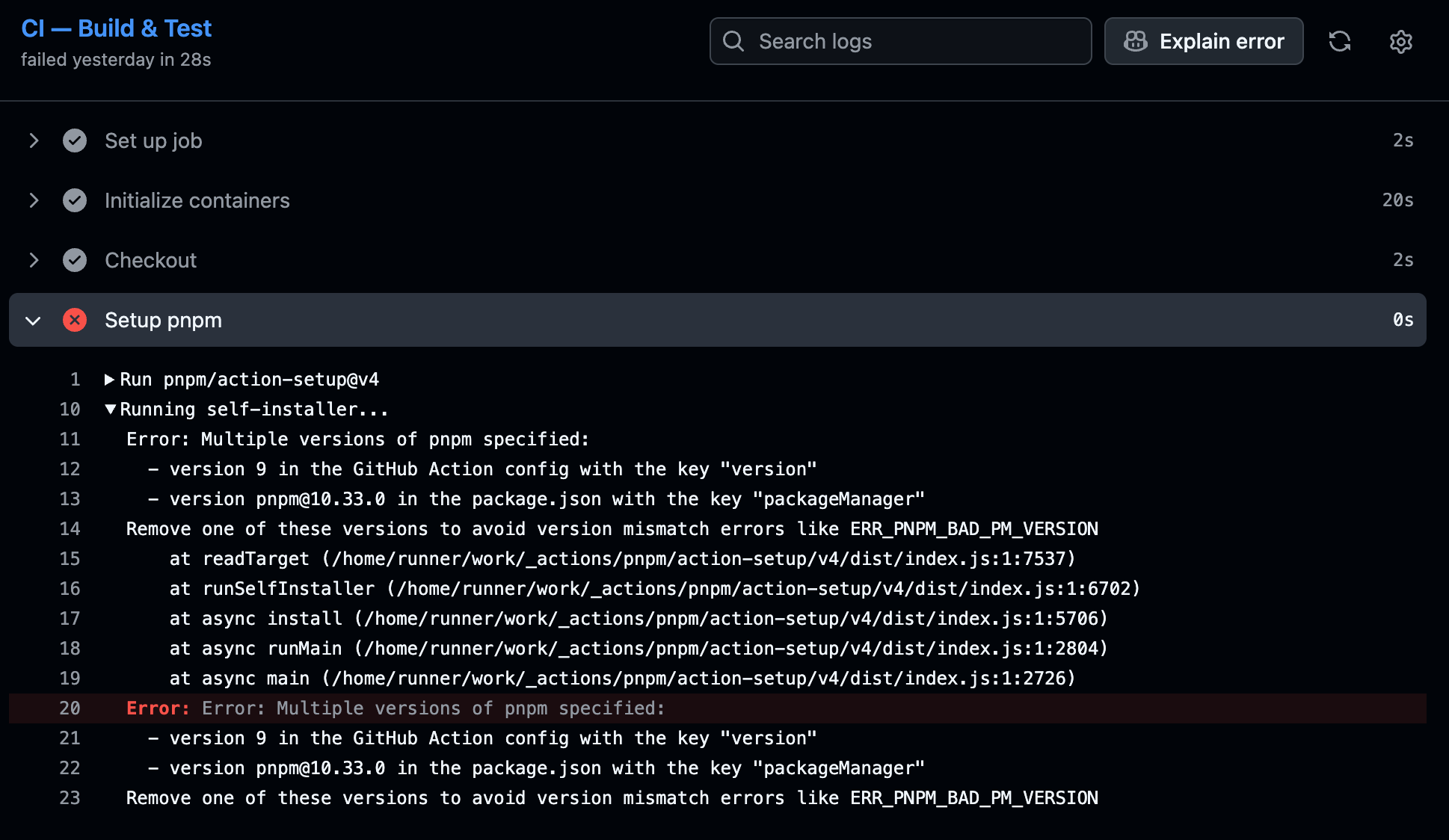Click the re-run refresh icon

point(1339,41)
